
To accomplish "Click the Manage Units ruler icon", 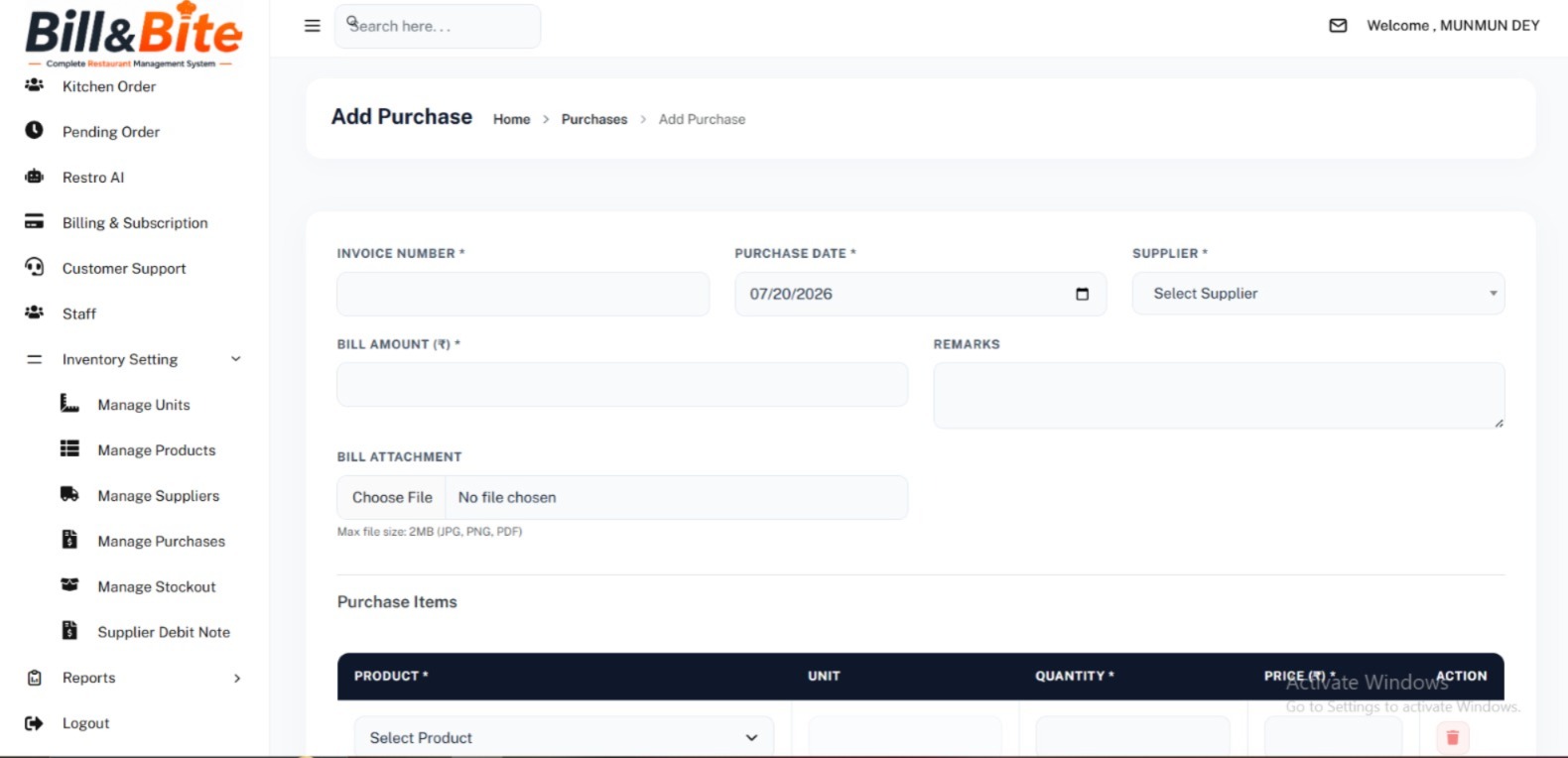I will [x=69, y=403].
